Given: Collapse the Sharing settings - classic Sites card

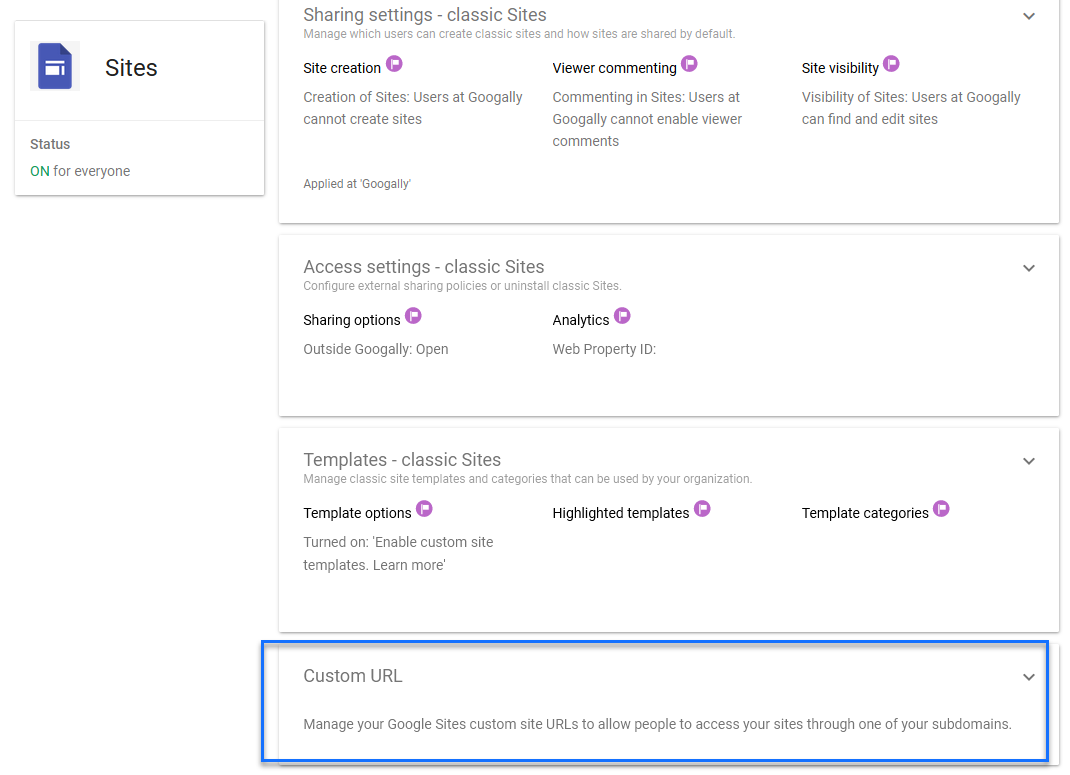Looking at the screenshot, I should click(1029, 16).
